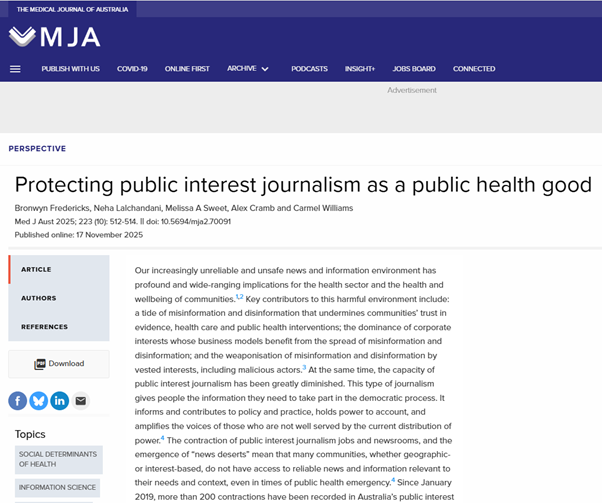
Task: Open Online First page
Action: [x=187, y=69]
